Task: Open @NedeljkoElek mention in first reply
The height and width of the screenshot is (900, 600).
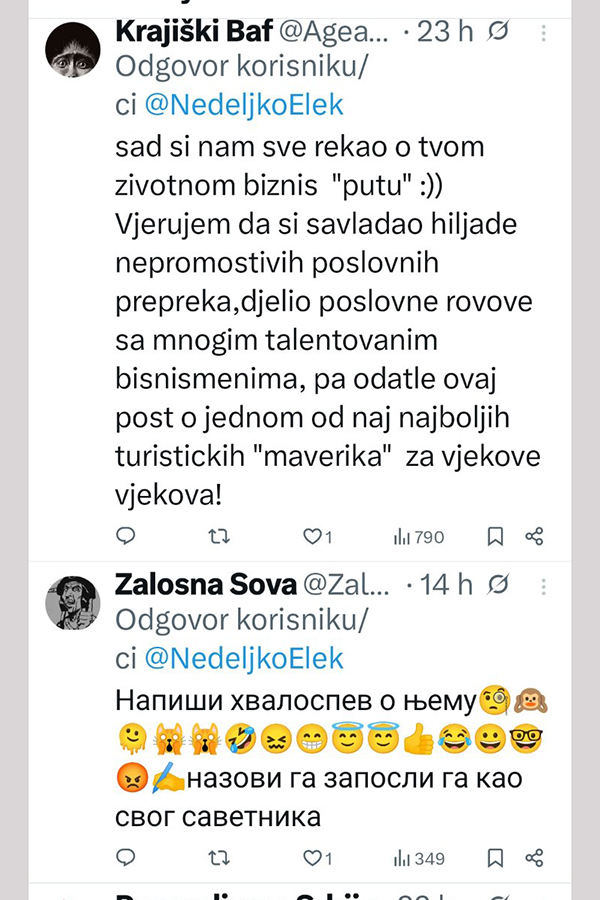Action: pos(244,104)
